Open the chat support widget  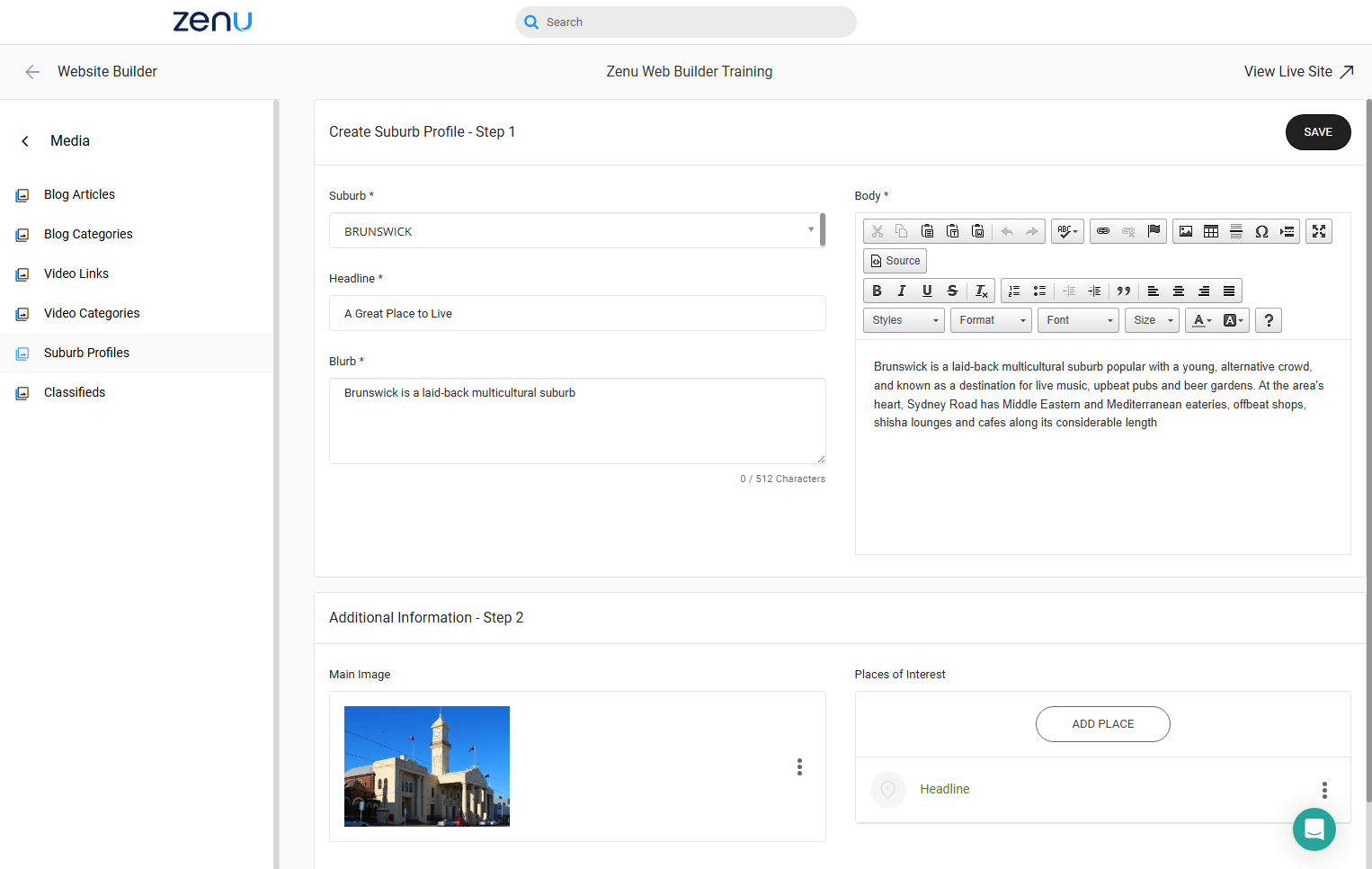point(1314,829)
